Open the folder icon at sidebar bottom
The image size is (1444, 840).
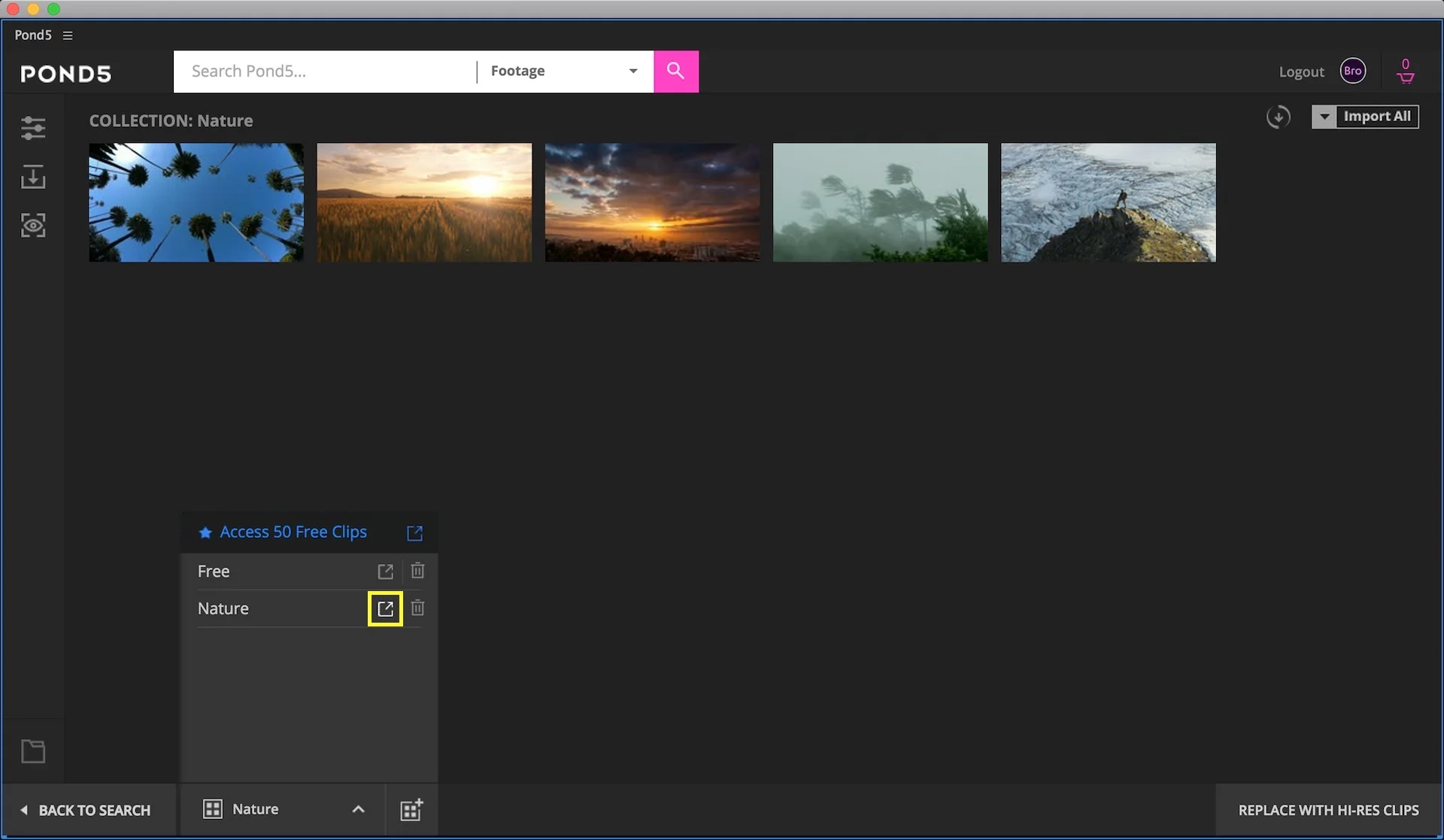[x=33, y=751]
